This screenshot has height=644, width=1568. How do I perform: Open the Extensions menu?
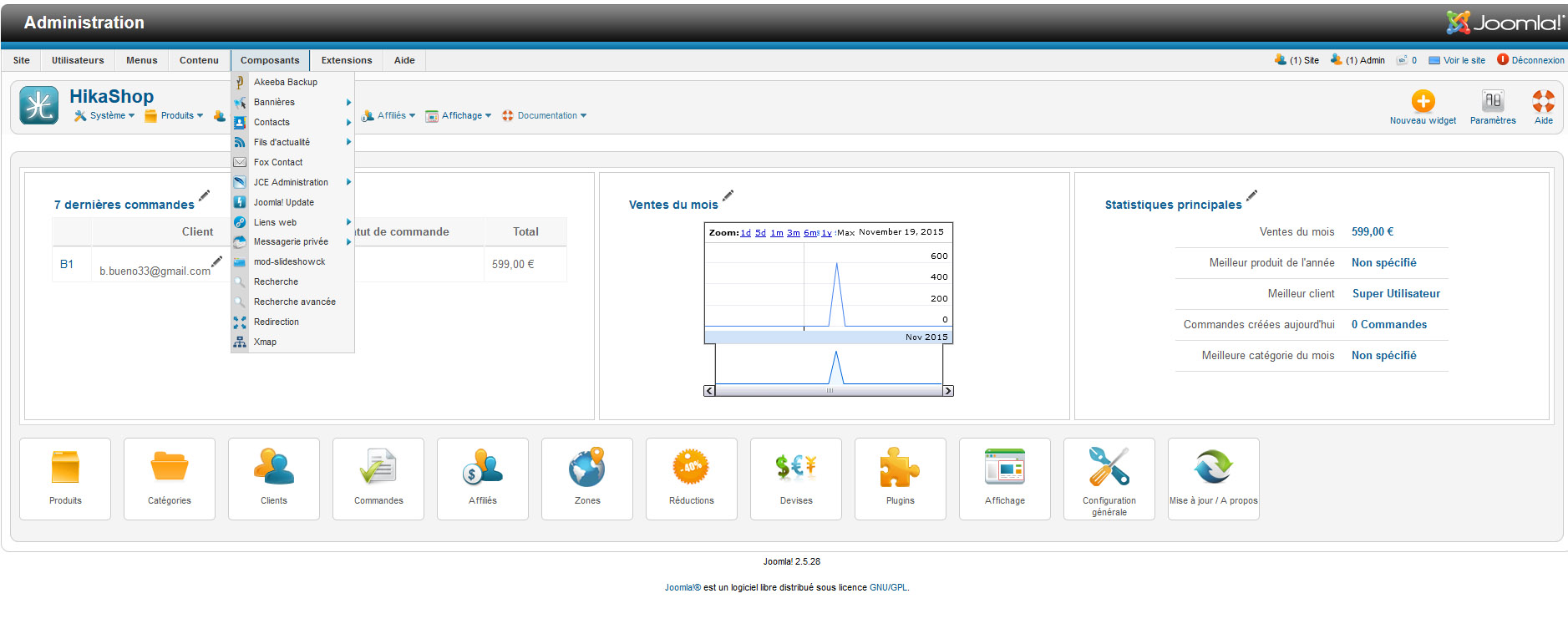coord(347,60)
